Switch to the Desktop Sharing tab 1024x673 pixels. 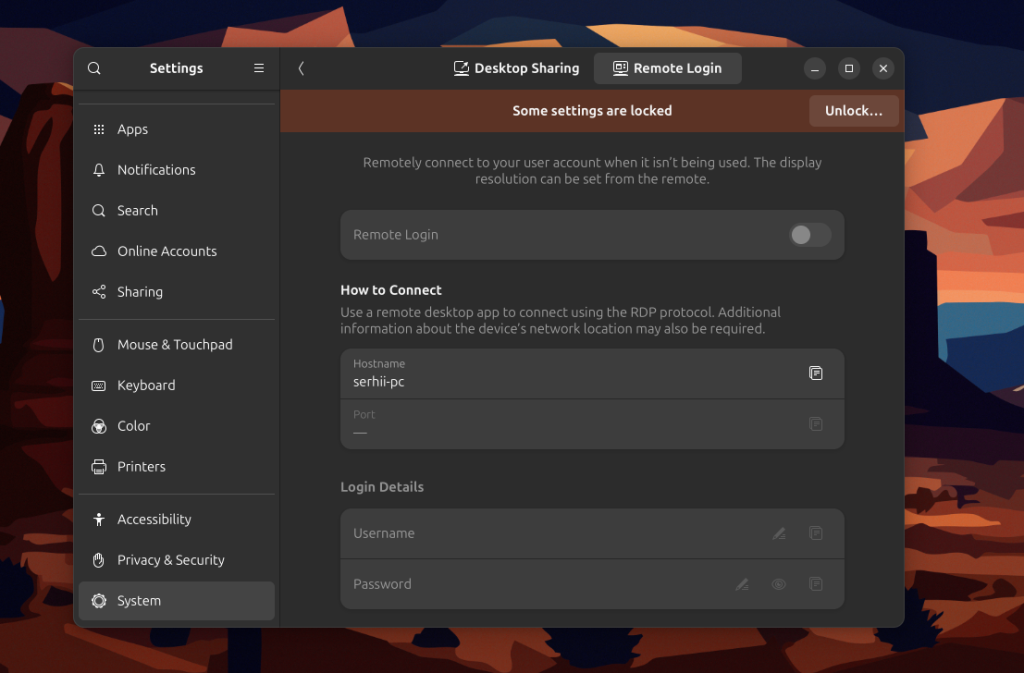[516, 69]
